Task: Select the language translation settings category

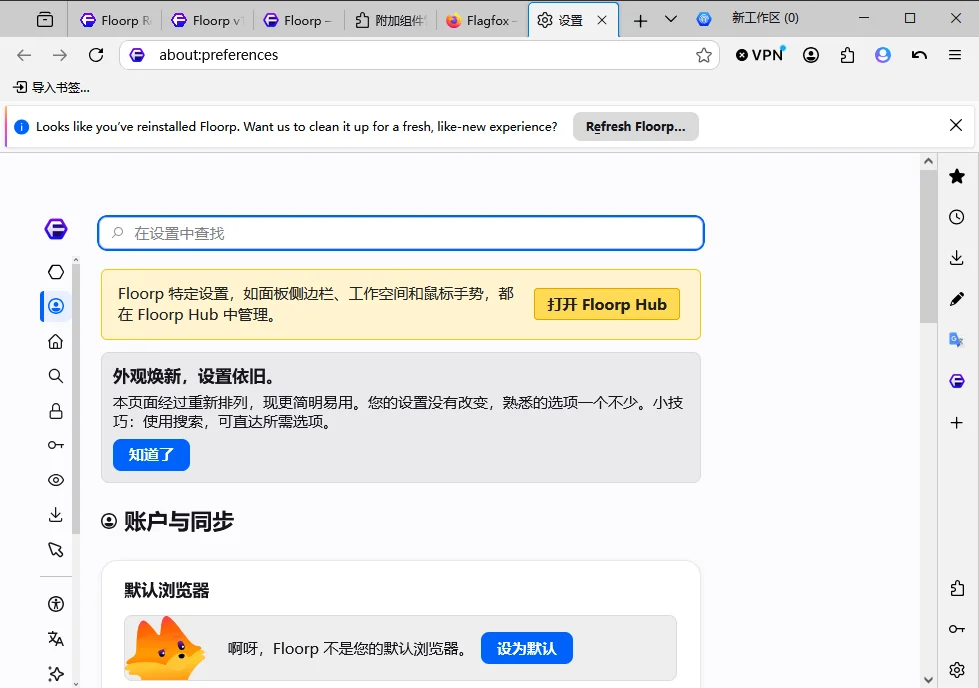Action: (56, 638)
